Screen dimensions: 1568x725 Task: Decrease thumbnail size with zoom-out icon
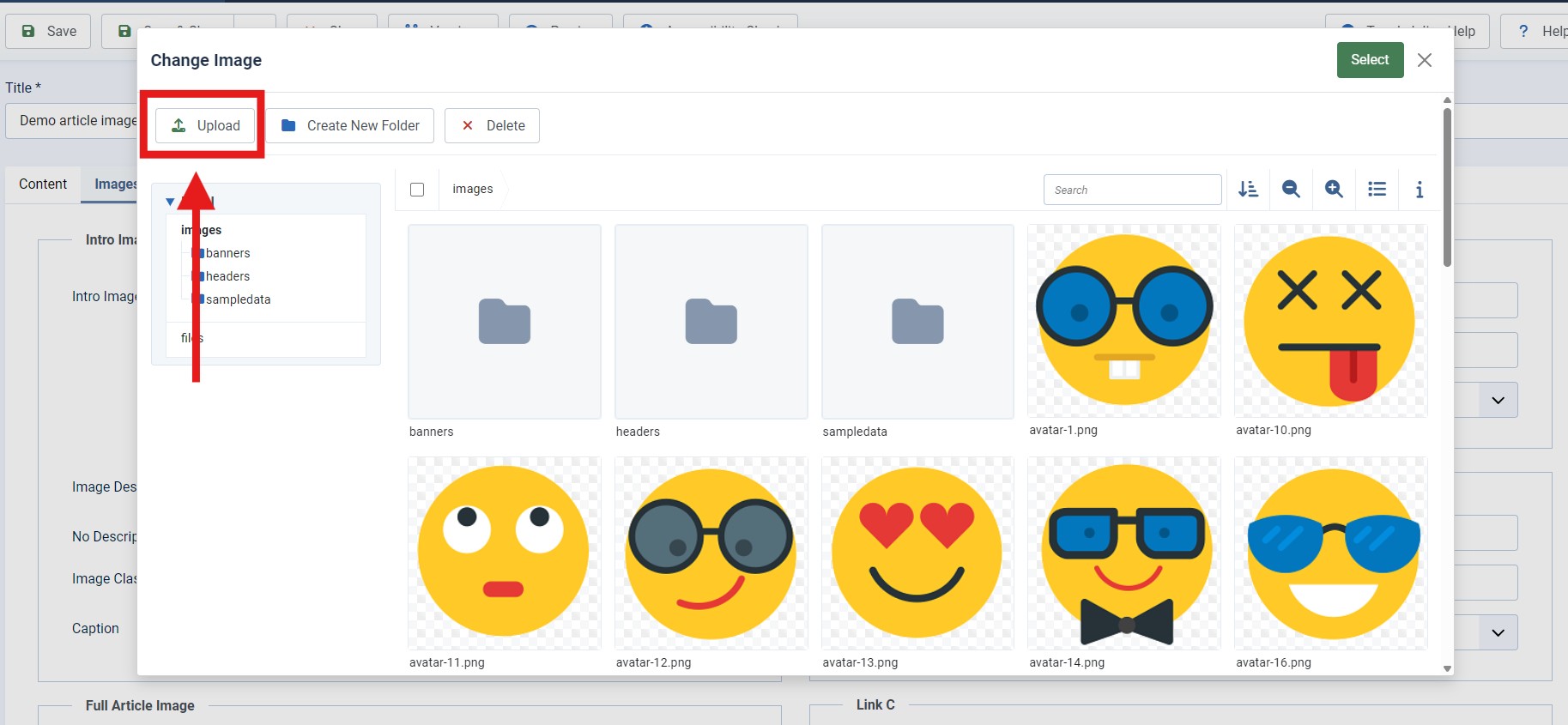coord(1291,189)
